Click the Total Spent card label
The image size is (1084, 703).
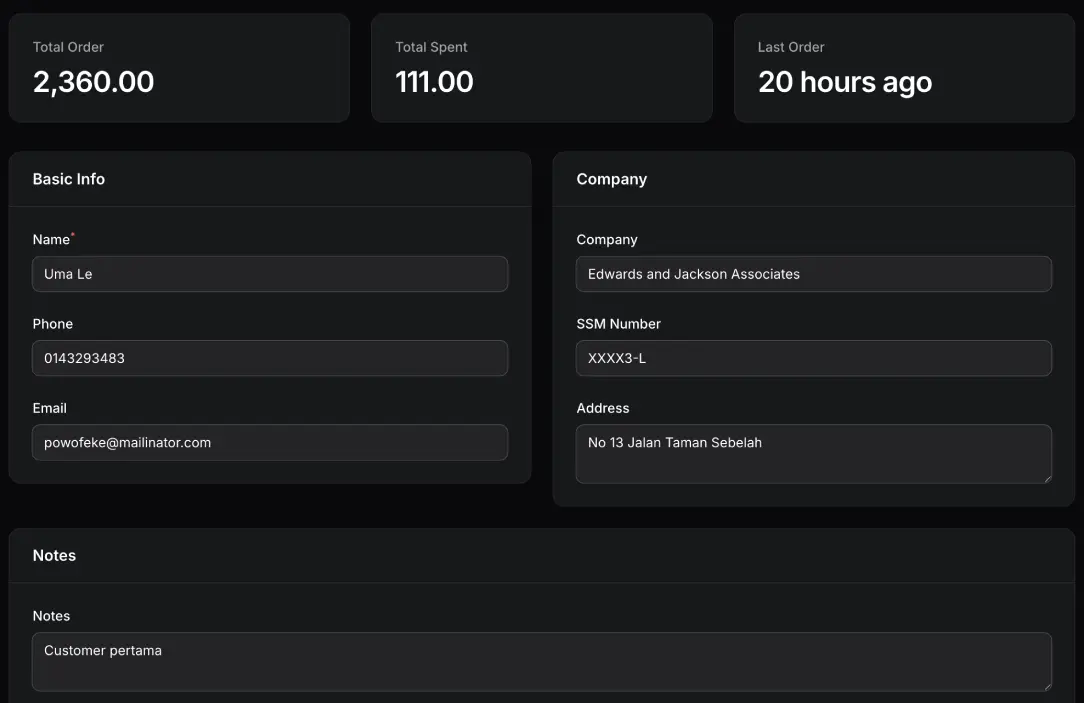click(x=431, y=47)
